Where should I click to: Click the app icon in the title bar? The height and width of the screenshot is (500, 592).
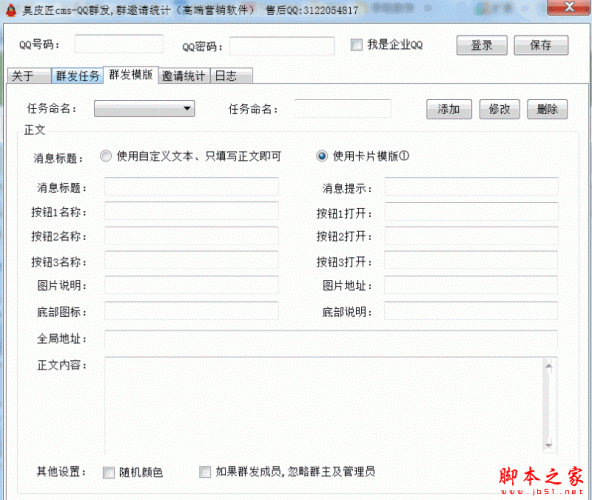coord(11,10)
